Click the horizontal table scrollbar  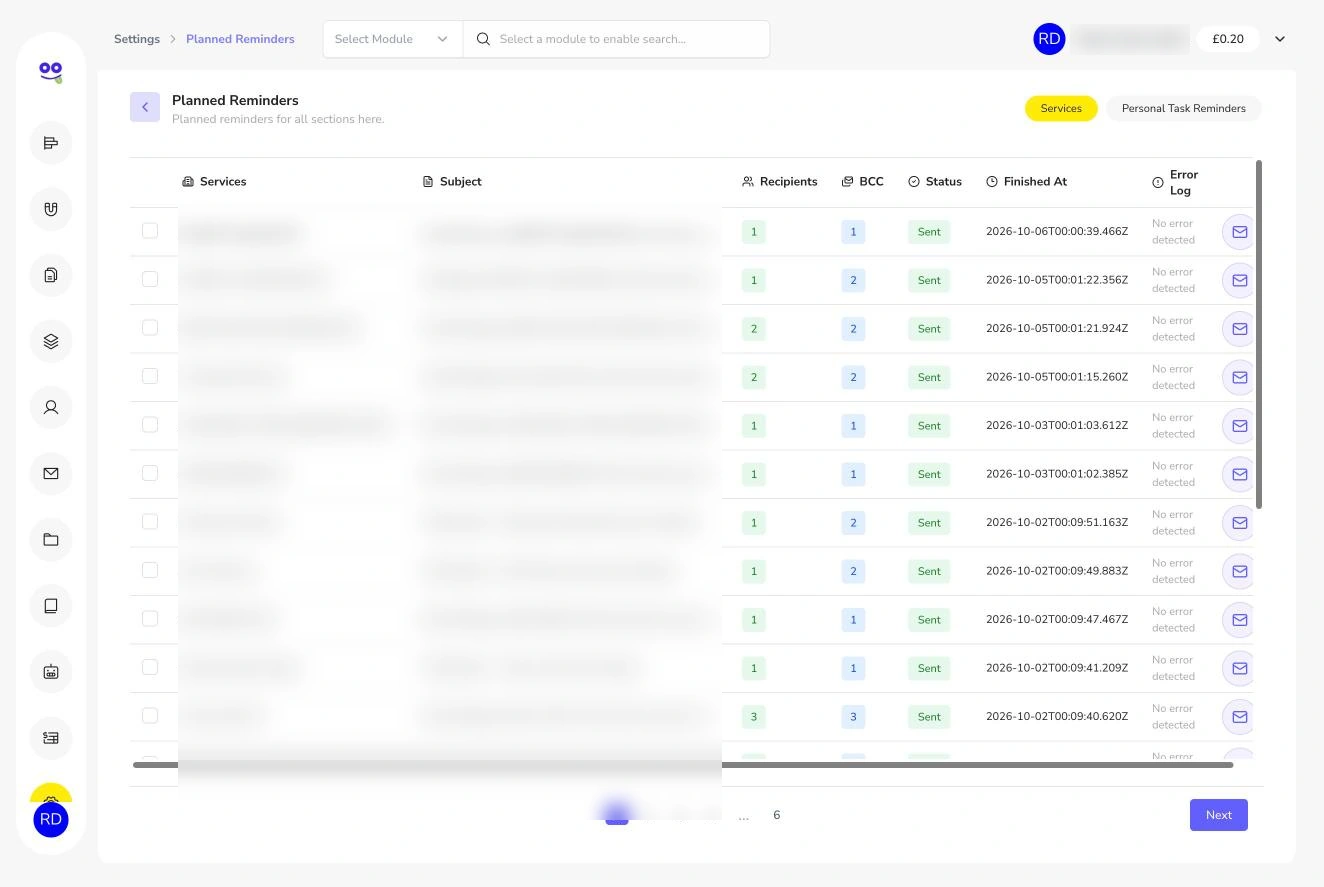point(683,765)
